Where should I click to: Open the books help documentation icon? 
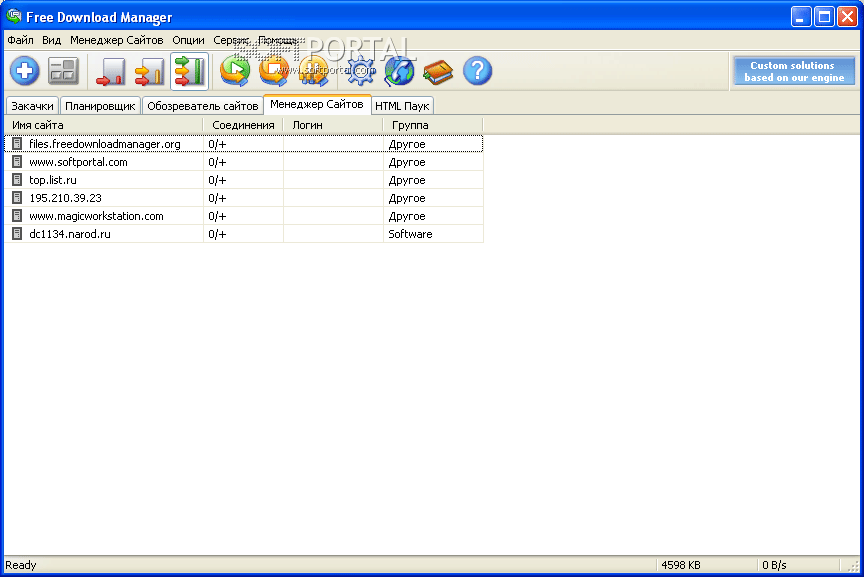coord(438,72)
